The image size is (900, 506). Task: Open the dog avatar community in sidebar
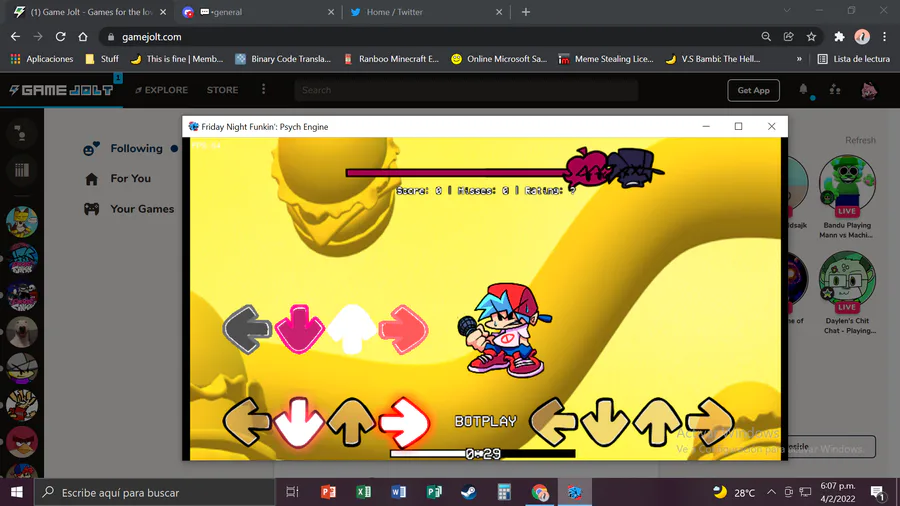(x=22, y=332)
